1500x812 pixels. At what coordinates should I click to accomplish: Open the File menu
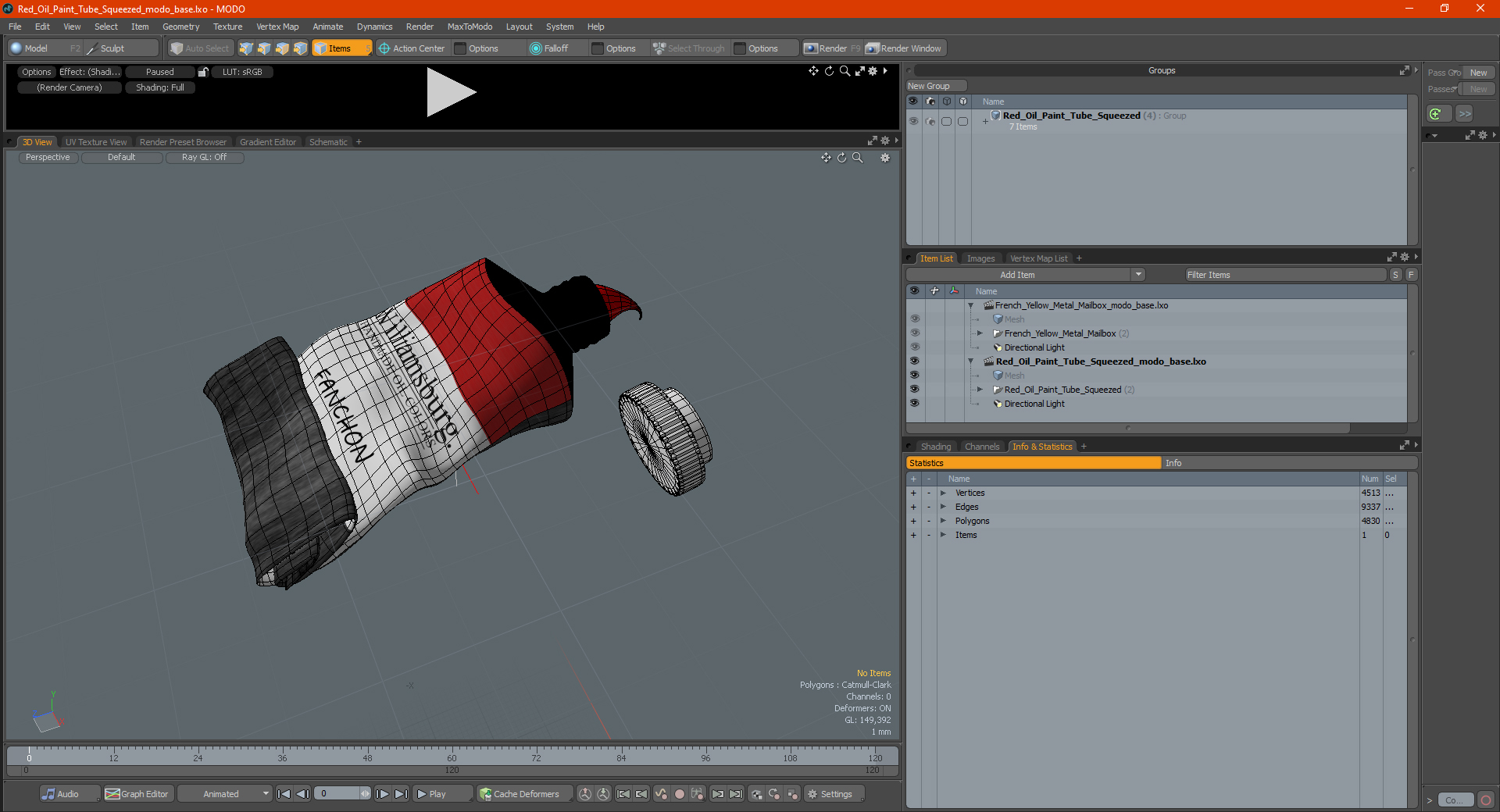pyautogui.click(x=15, y=27)
